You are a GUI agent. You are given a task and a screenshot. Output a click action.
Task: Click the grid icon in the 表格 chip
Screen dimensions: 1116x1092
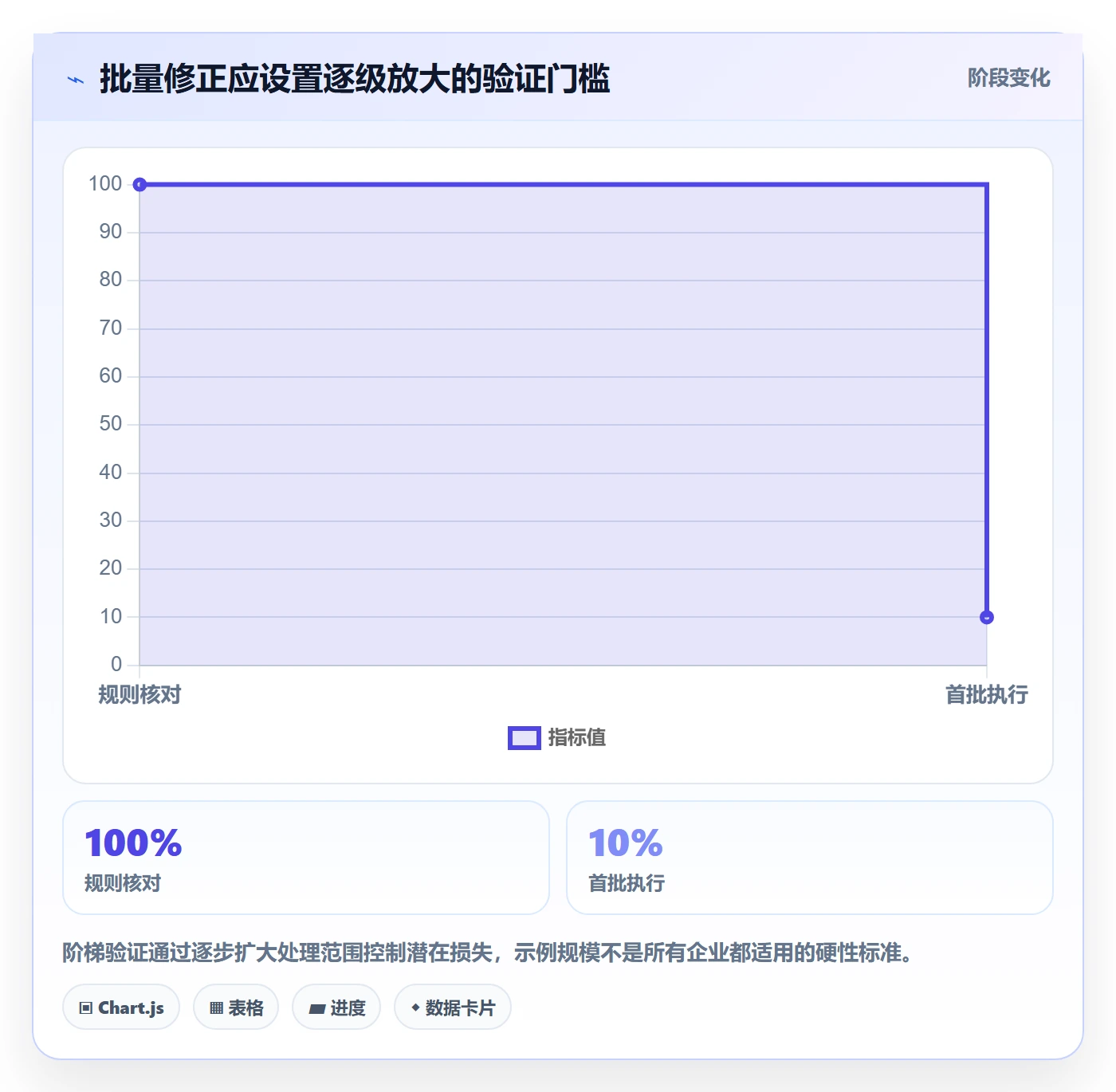tap(216, 1008)
